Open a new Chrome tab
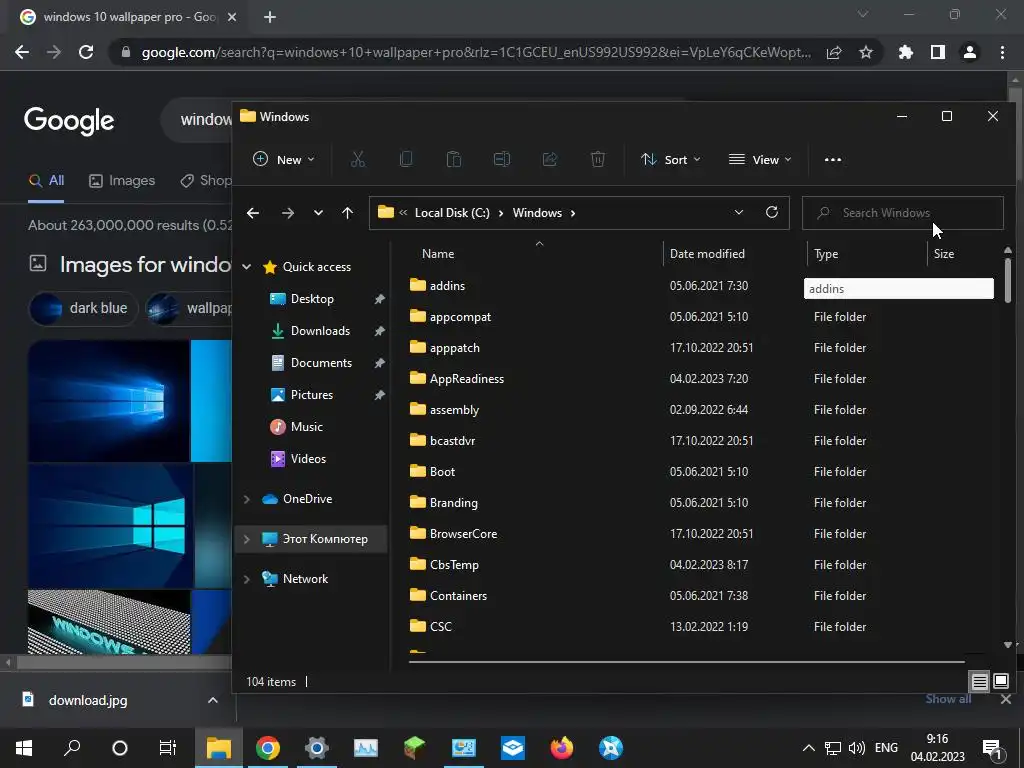Image resolution: width=1024 pixels, height=768 pixels. click(x=270, y=17)
